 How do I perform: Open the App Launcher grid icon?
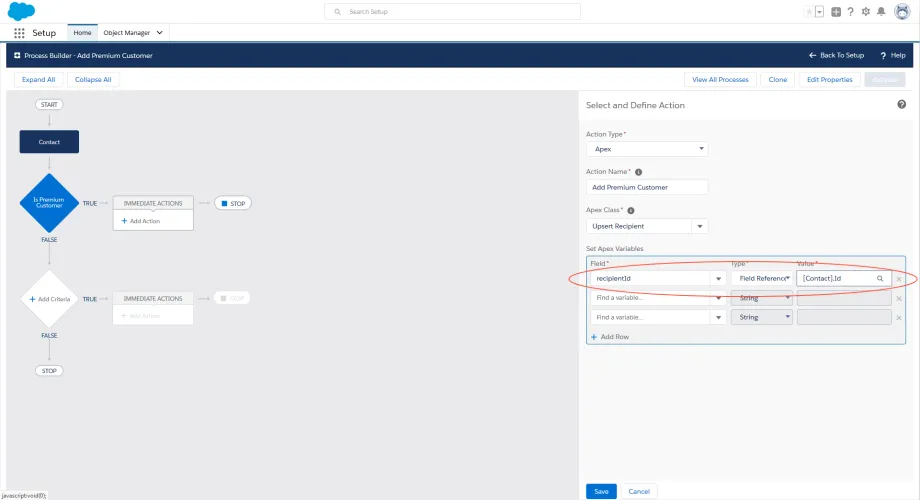point(19,33)
